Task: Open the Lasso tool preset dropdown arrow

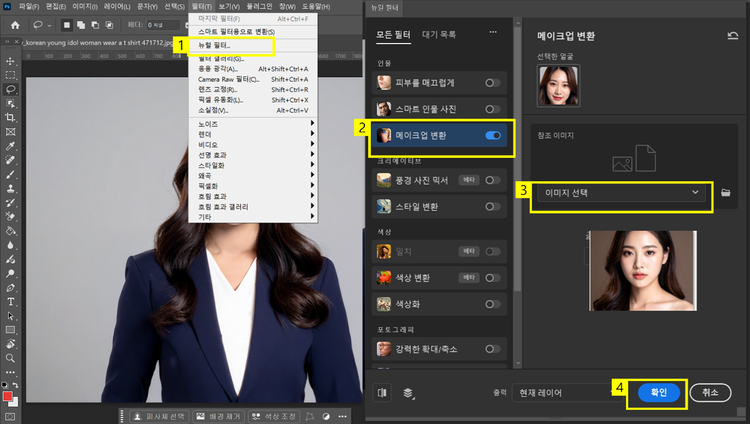Action: tap(49, 25)
